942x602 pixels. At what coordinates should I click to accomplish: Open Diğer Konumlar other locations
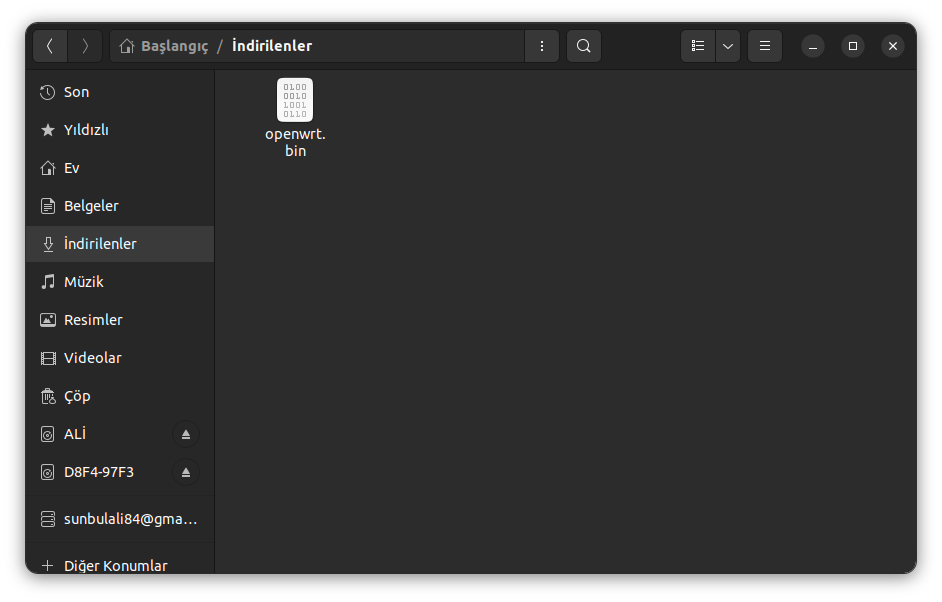pos(120,565)
